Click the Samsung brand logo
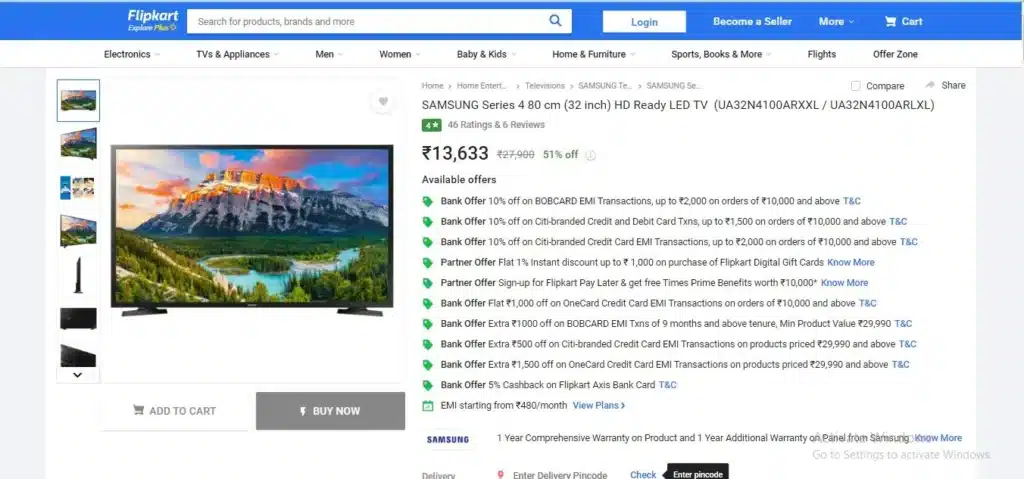 click(x=448, y=439)
